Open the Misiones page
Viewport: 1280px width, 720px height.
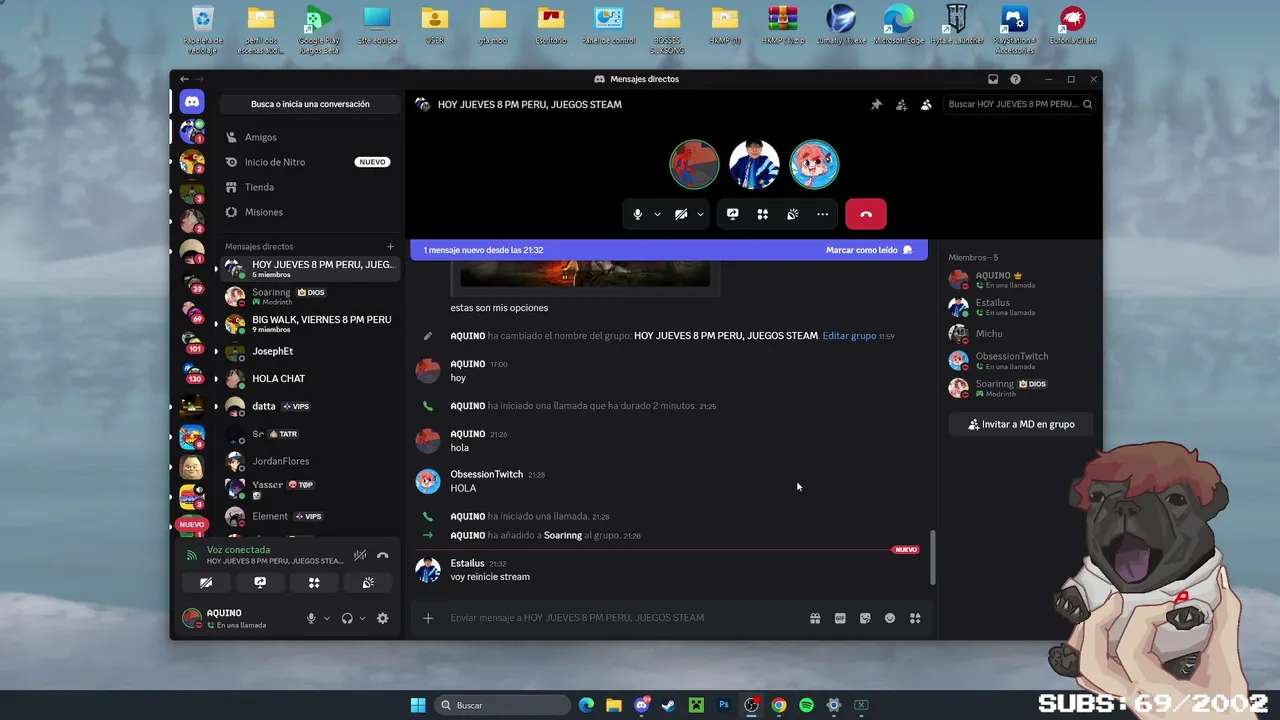pyautogui.click(x=308, y=212)
